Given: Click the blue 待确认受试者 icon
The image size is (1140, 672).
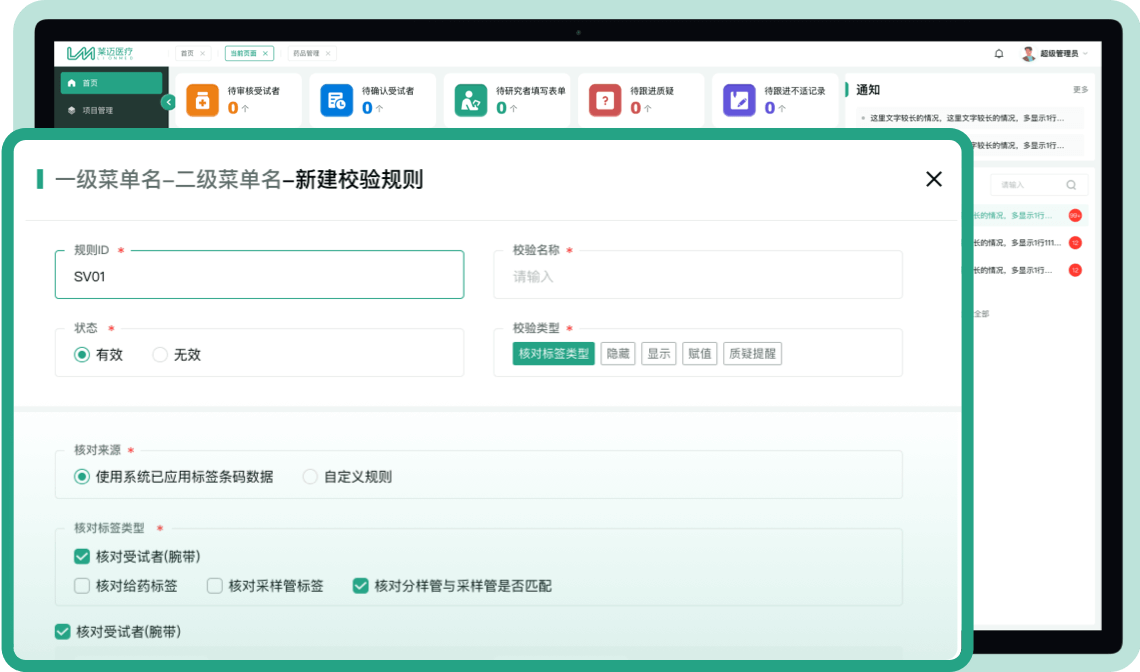Looking at the screenshot, I should pos(336,100).
